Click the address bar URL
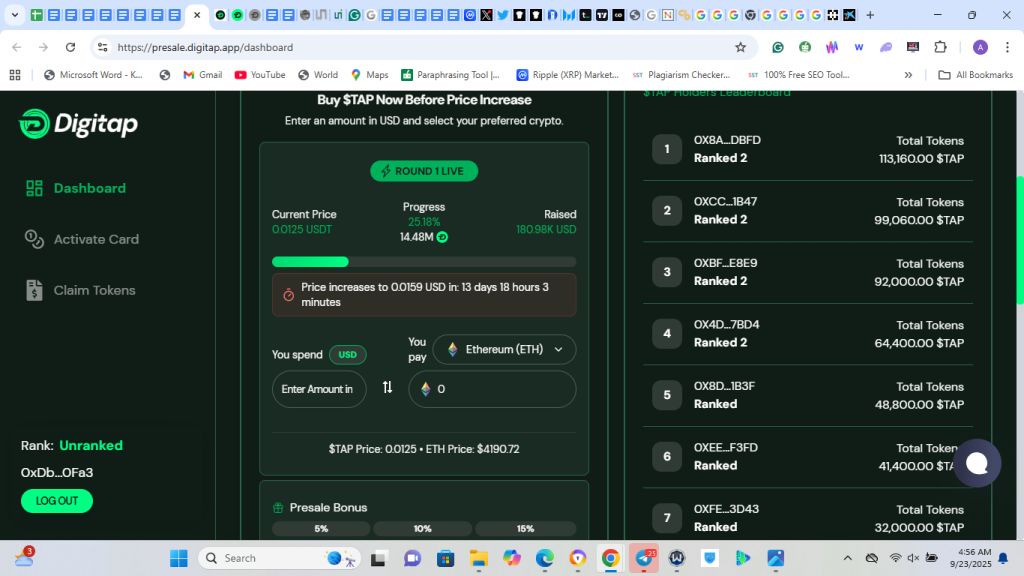Viewport: 1024px width, 576px height. point(205,47)
